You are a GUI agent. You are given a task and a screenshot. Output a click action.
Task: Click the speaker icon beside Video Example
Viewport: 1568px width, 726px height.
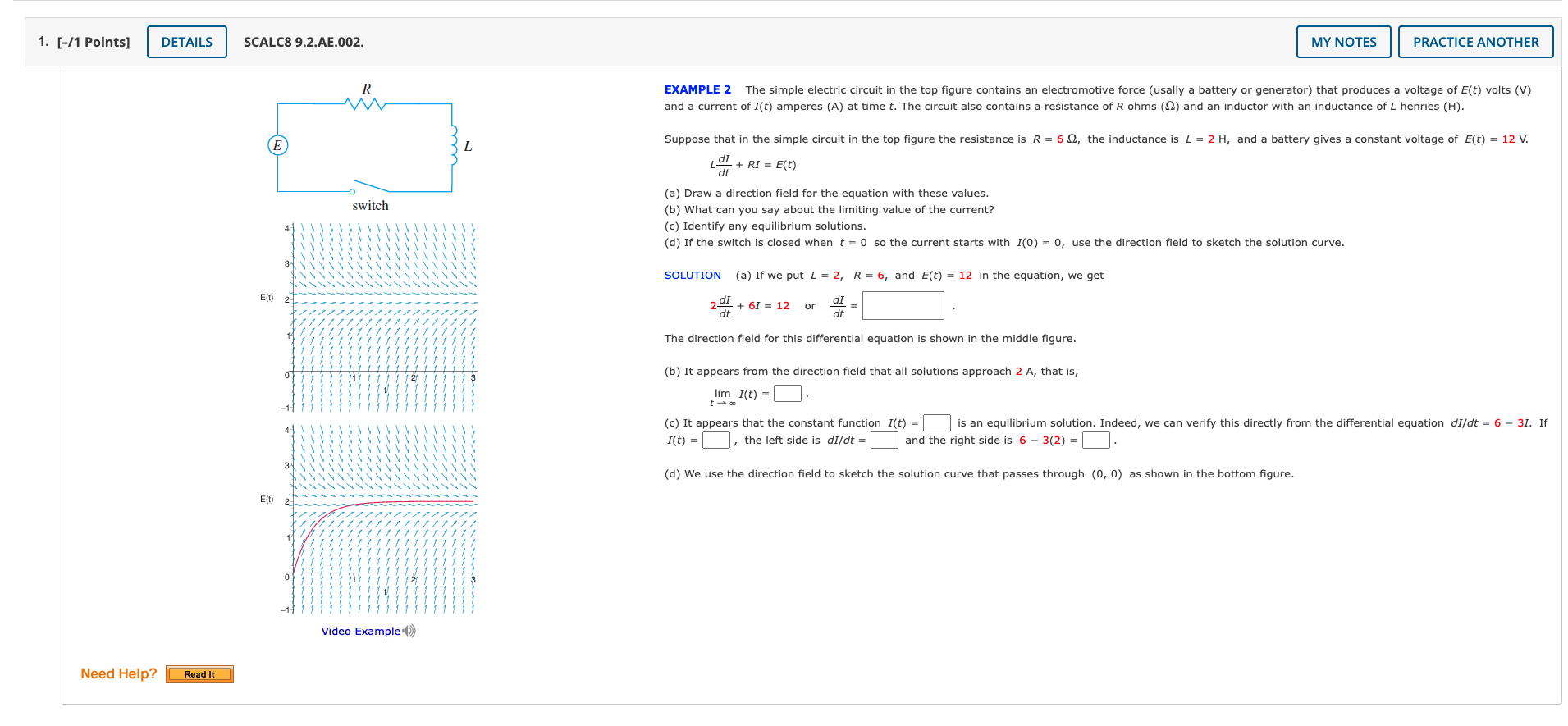(x=409, y=631)
